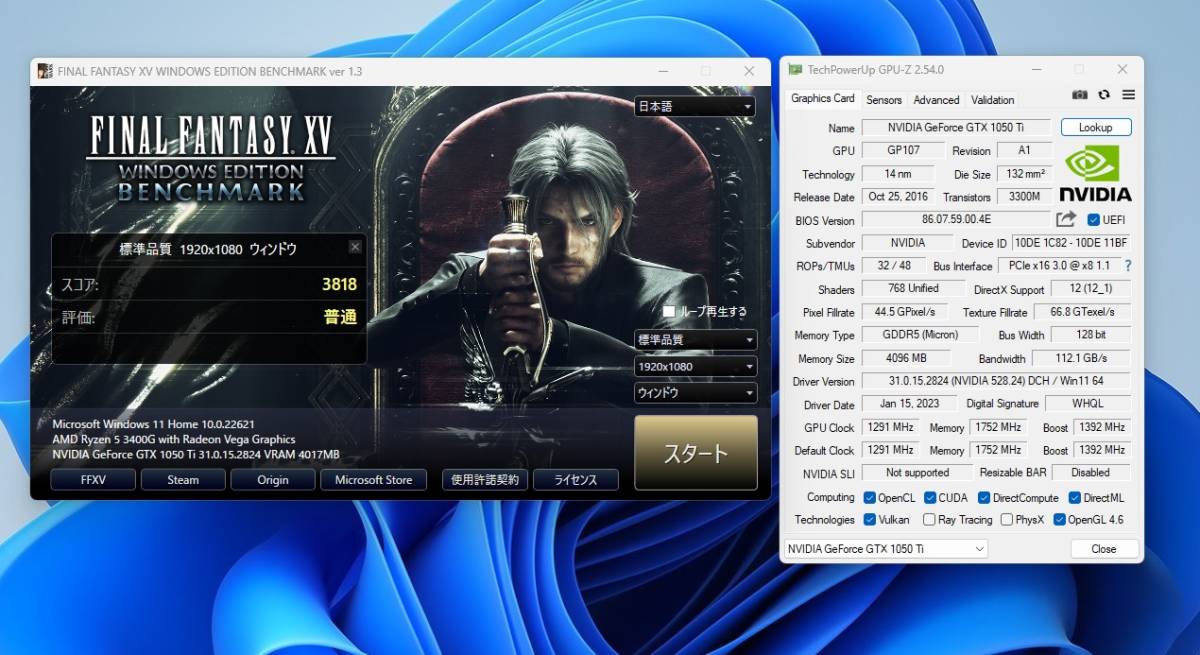Click the Digital Signature WHQL value

(1088, 404)
